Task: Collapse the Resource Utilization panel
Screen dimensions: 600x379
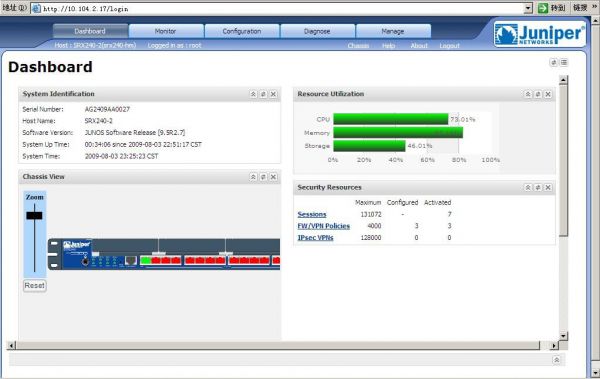Action: pyautogui.click(x=528, y=94)
